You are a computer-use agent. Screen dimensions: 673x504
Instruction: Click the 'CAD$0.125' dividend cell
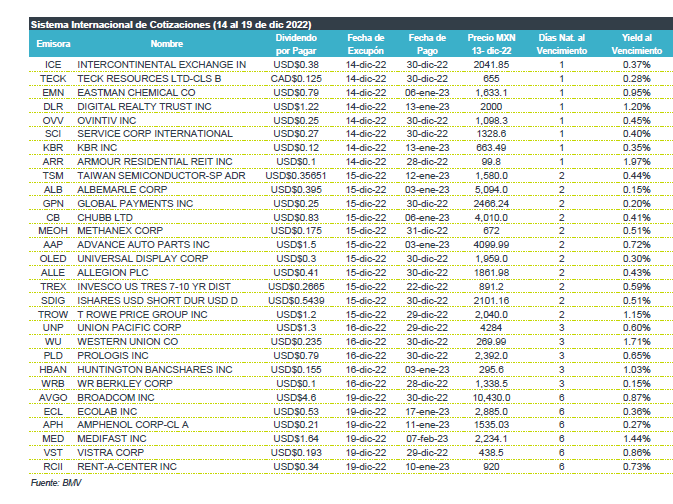click(x=296, y=79)
